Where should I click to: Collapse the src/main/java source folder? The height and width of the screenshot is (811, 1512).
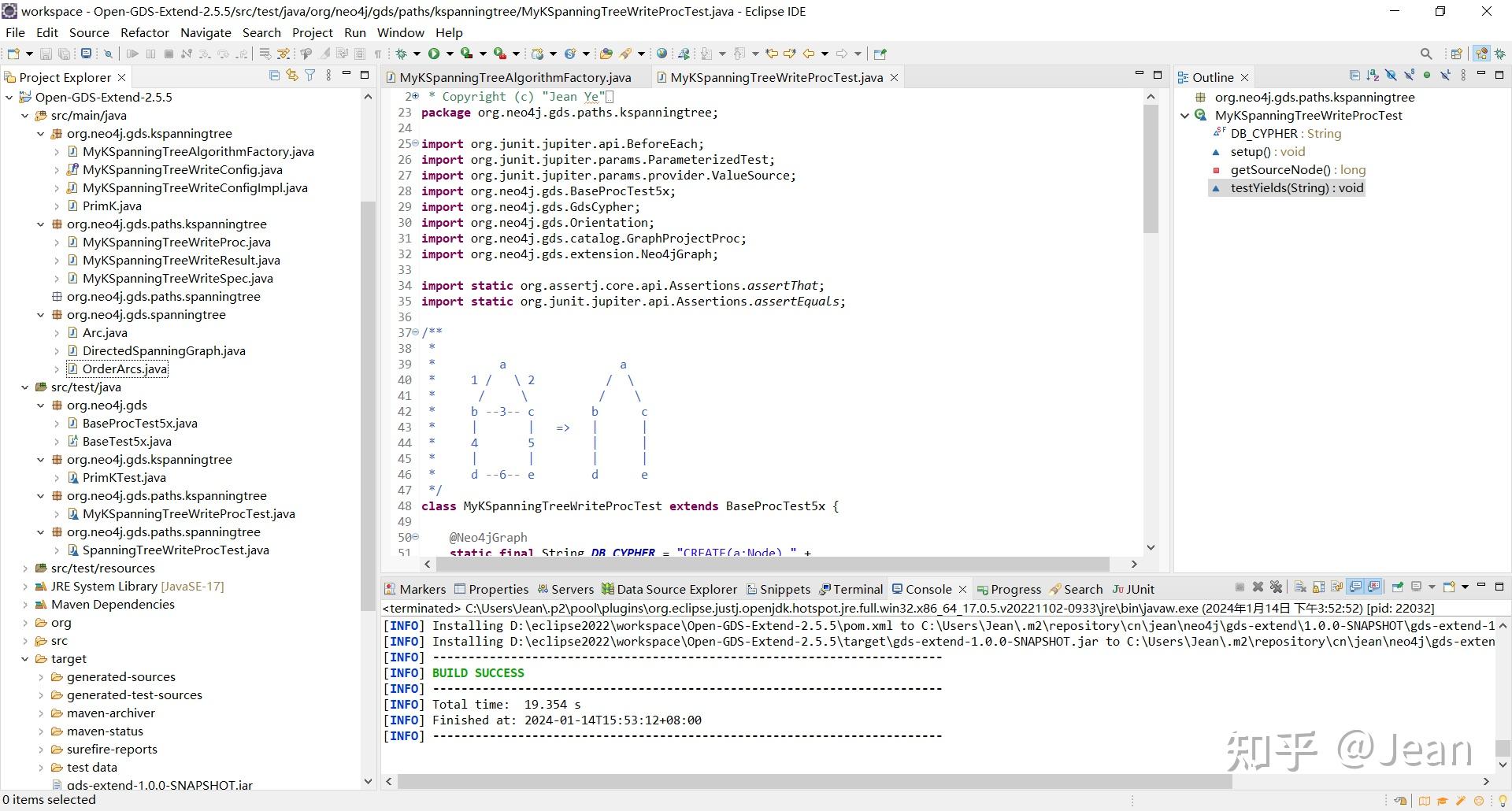(x=24, y=116)
